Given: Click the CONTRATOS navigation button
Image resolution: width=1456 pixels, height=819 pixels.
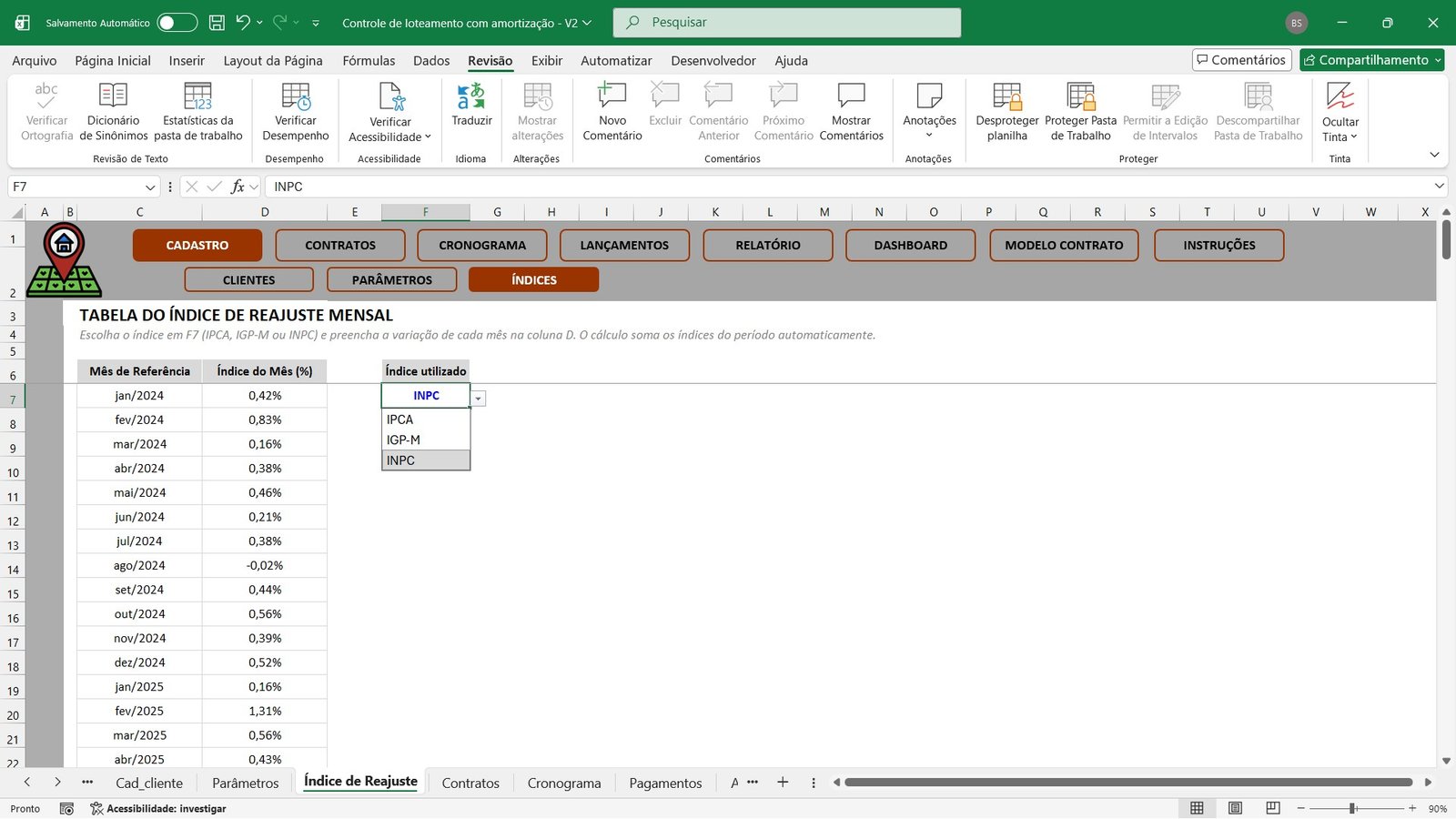Looking at the screenshot, I should 340,246.
